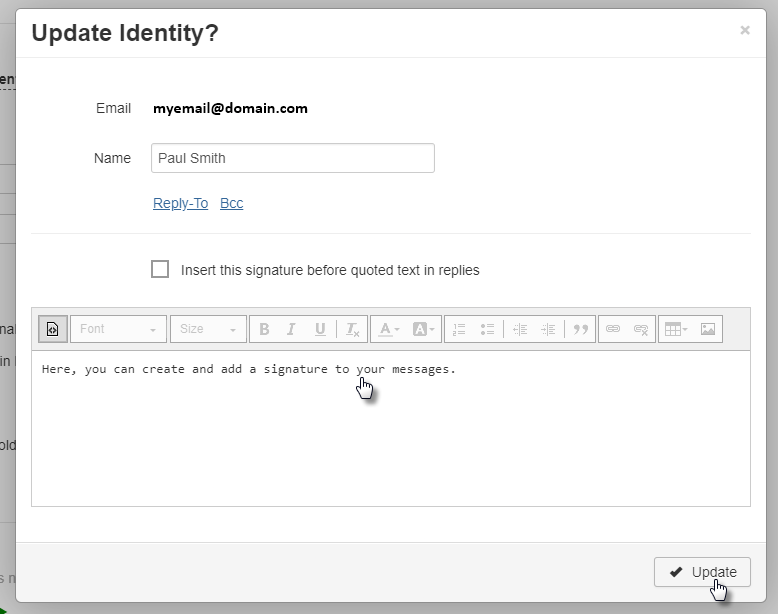Insert a link with the Link icon
The height and width of the screenshot is (614, 778).
point(613,329)
